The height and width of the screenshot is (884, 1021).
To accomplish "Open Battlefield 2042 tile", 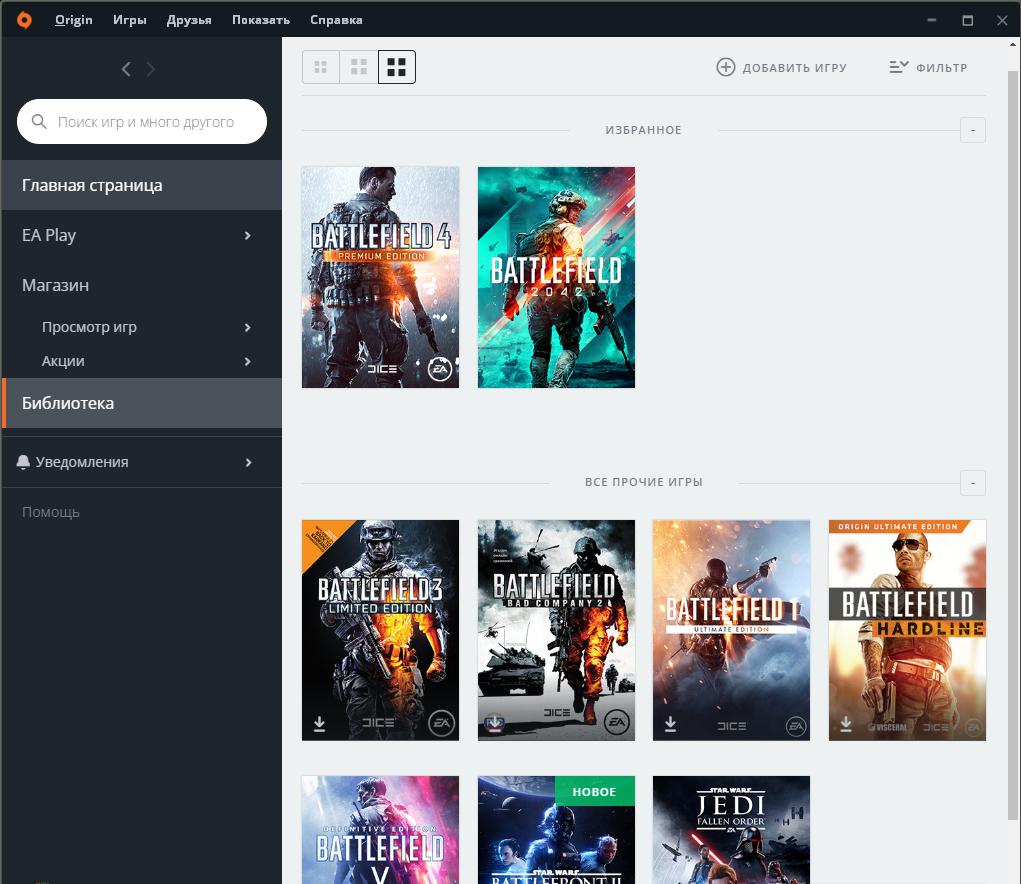I will 556,277.
